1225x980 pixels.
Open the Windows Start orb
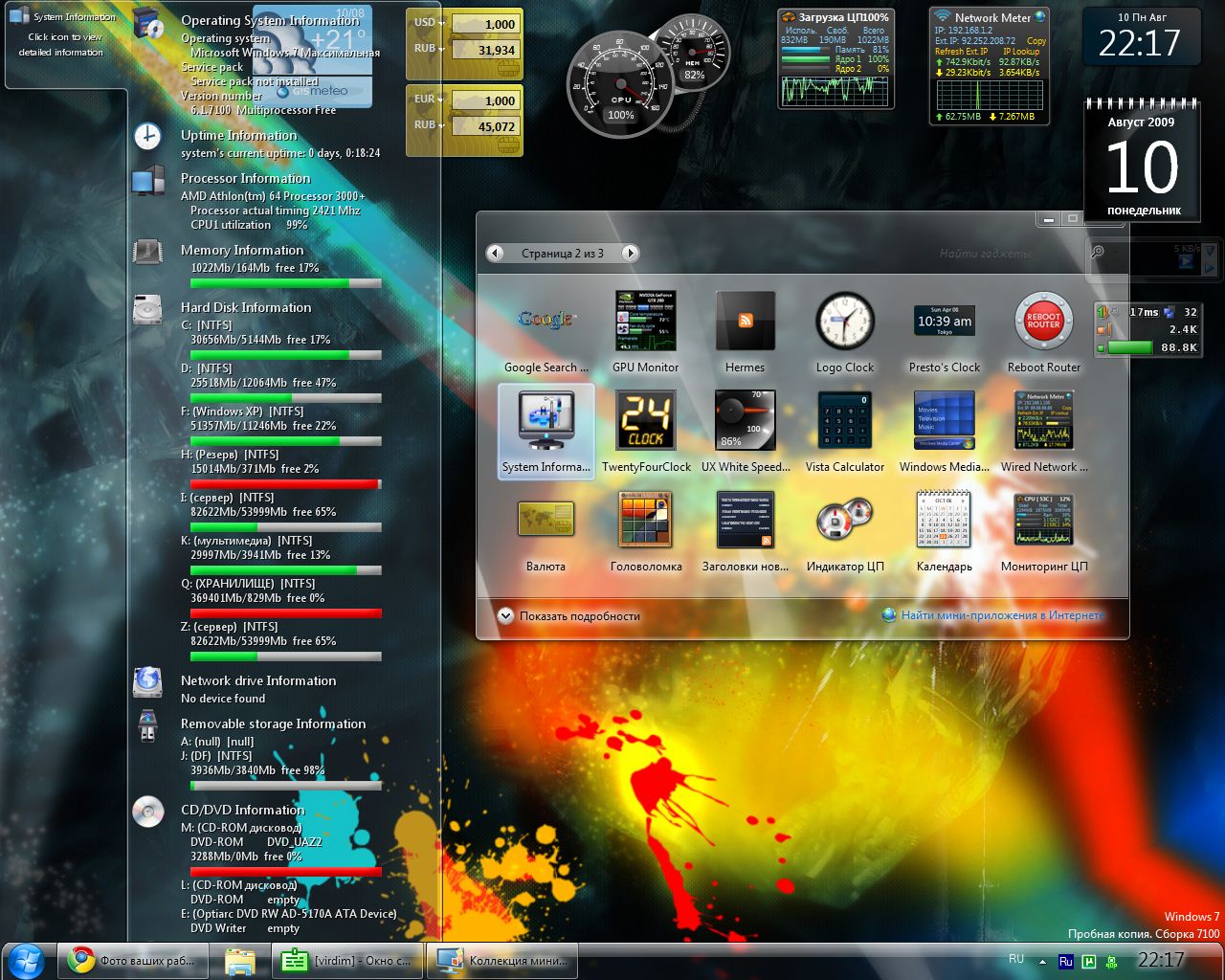[27, 960]
